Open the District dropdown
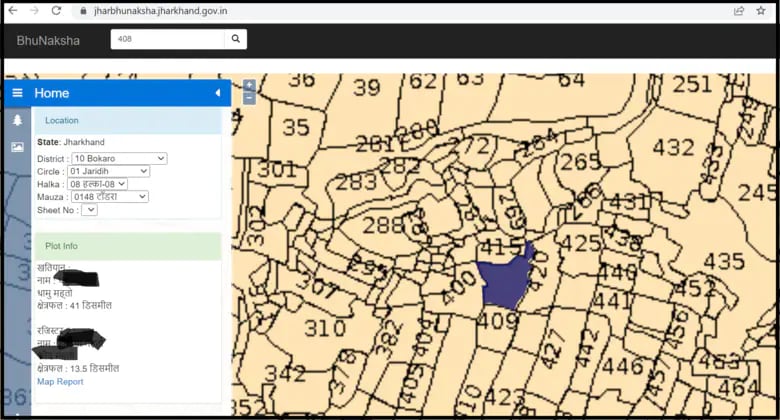The image size is (780, 420). pos(119,158)
